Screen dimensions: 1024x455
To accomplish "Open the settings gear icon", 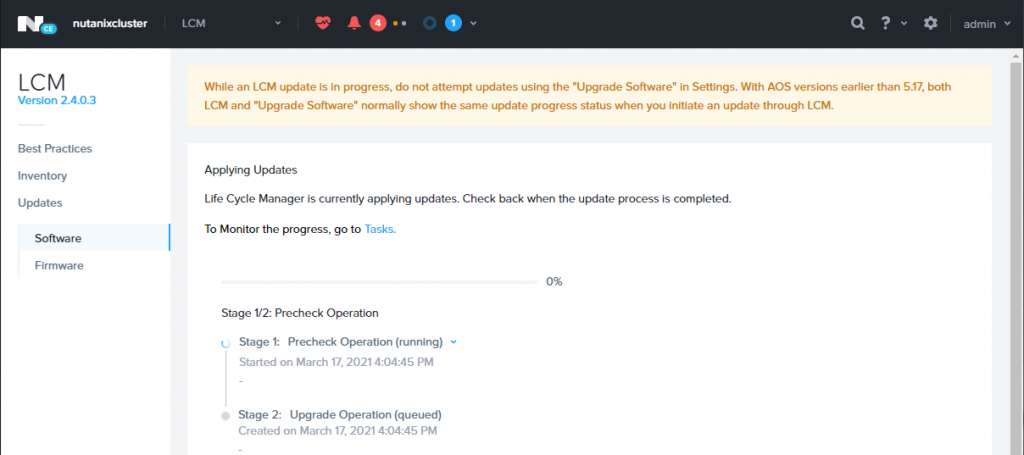I will coord(931,24).
